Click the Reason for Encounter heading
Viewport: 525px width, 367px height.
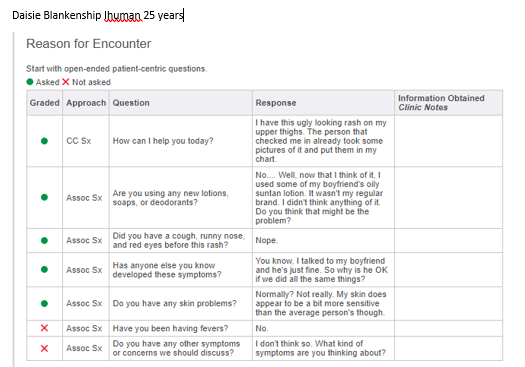point(89,44)
